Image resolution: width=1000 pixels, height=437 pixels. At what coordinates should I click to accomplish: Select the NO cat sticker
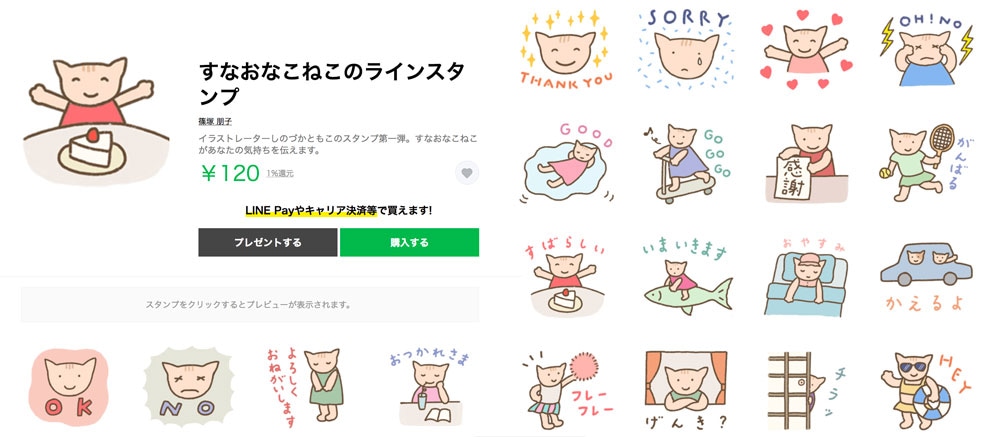pyautogui.click(x=189, y=385)
